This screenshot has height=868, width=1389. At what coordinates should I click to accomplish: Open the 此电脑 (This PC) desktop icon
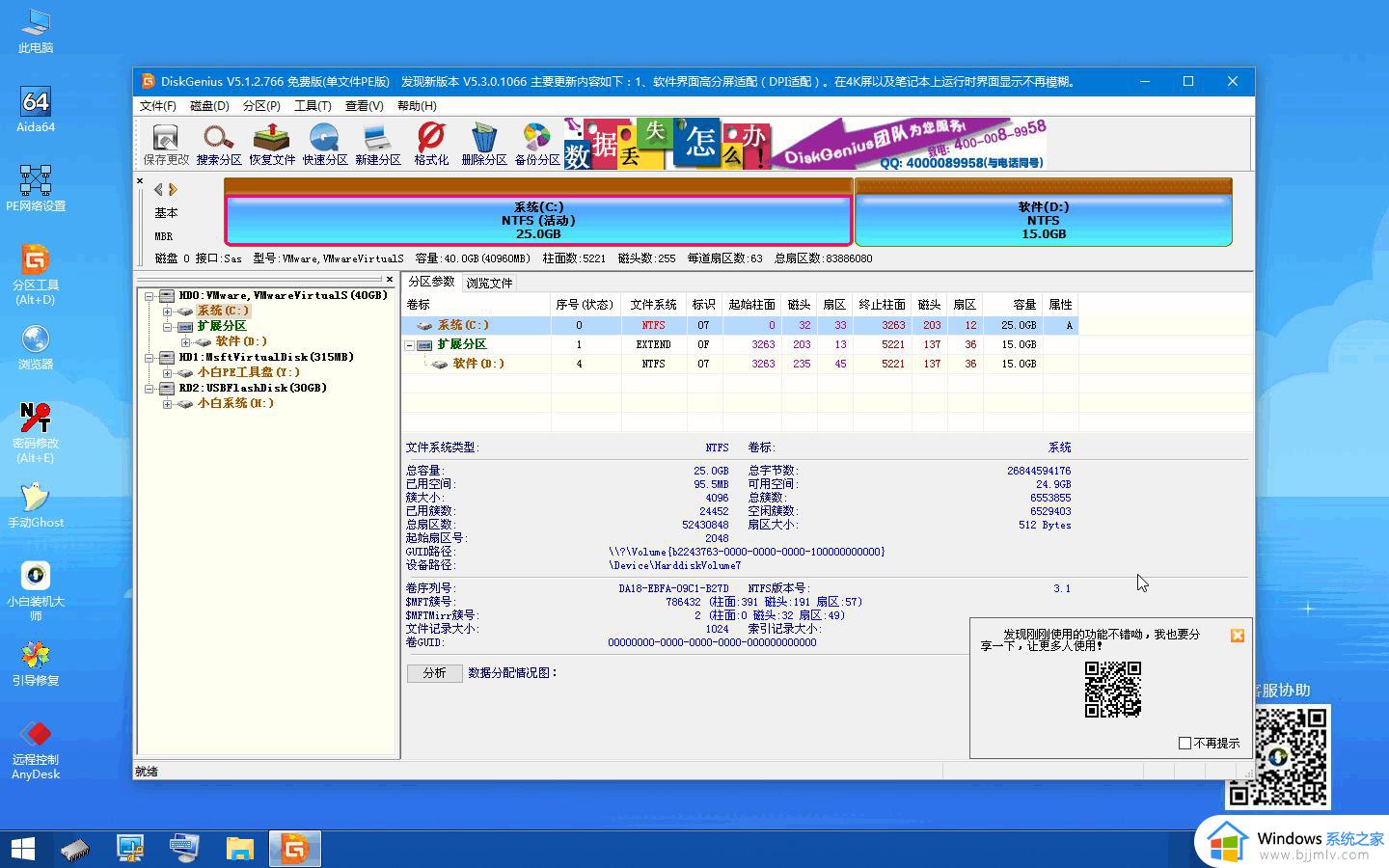(x=36, y=30)
